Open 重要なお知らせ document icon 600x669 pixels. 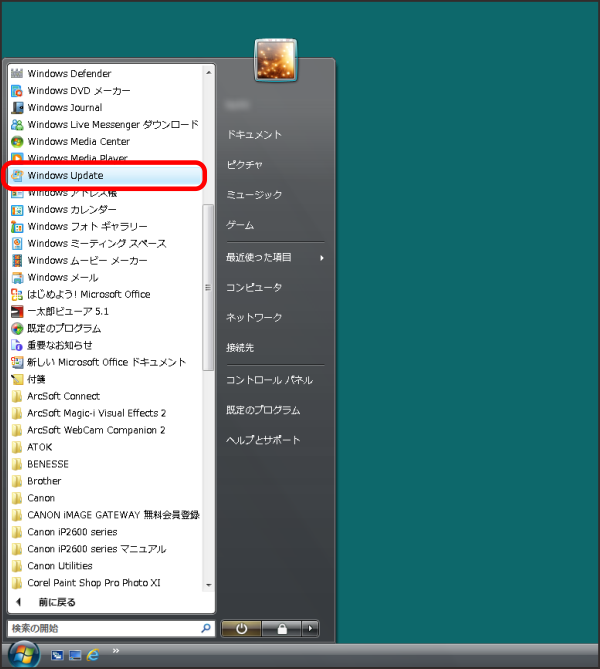(x=17, y=345)
